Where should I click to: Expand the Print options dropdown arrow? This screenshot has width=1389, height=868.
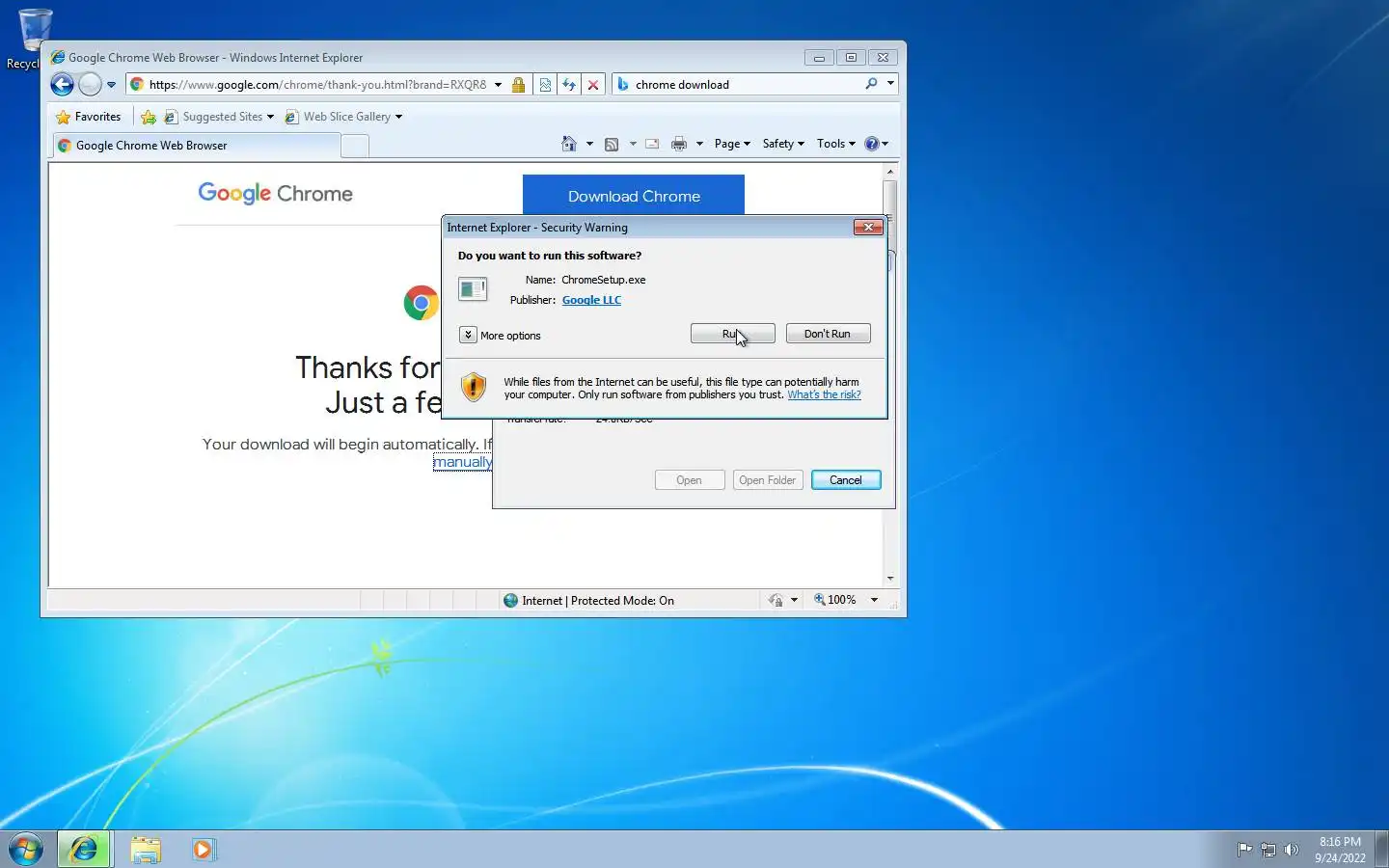coord(699,144)
